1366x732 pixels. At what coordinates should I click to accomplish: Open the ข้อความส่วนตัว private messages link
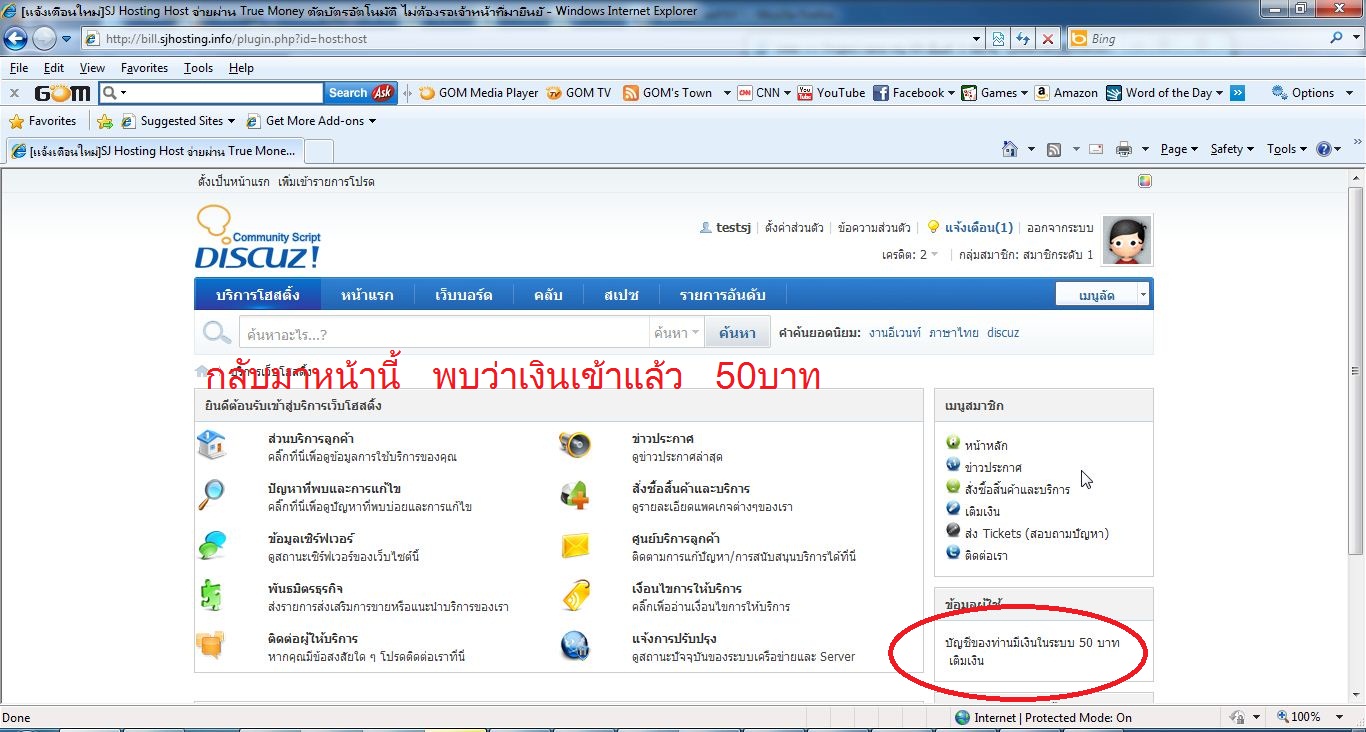(874, 228)
